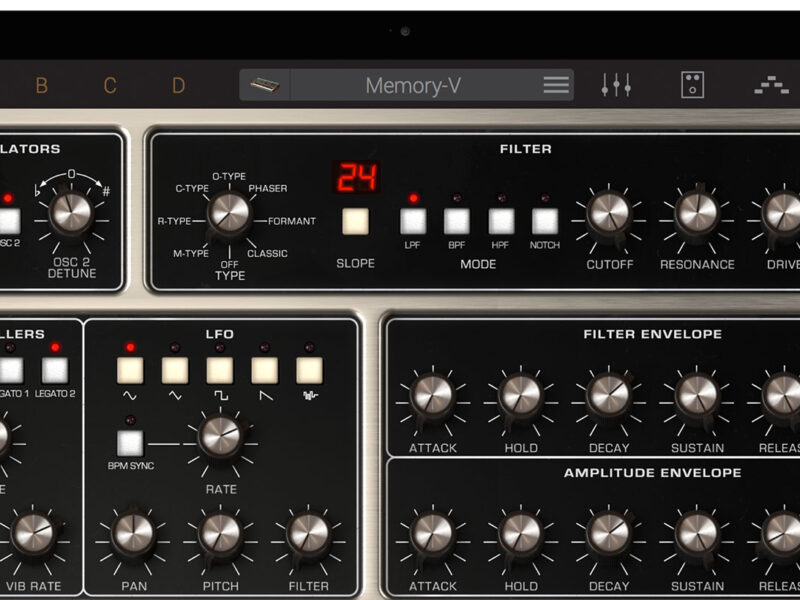Toggle the LFO BPM Sync button
The width and height of the screenshot is (800, 600).
point(130,442)
